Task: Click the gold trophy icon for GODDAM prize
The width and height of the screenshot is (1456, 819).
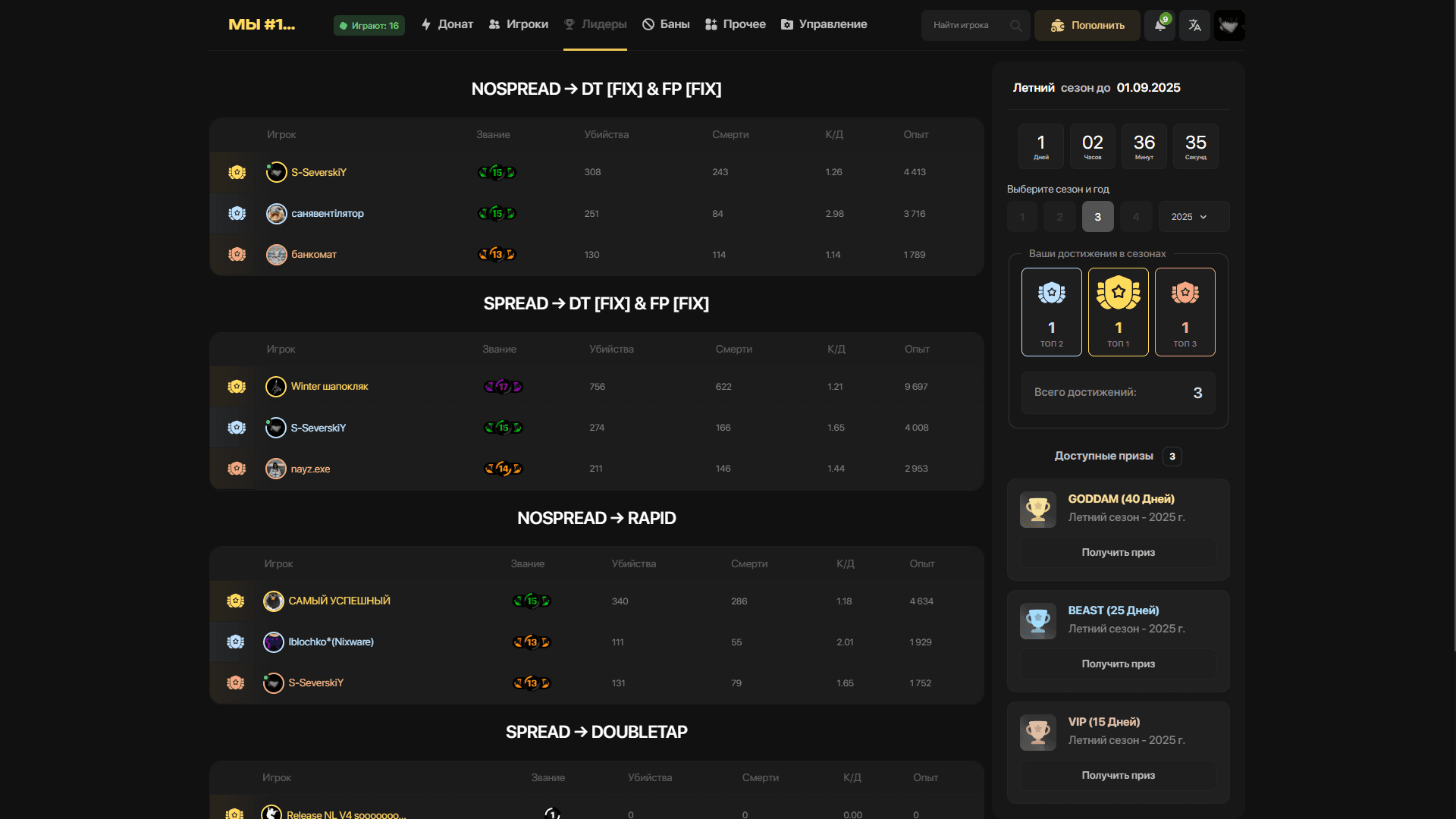Action: pyautogui.click(x=1038, y=510)
